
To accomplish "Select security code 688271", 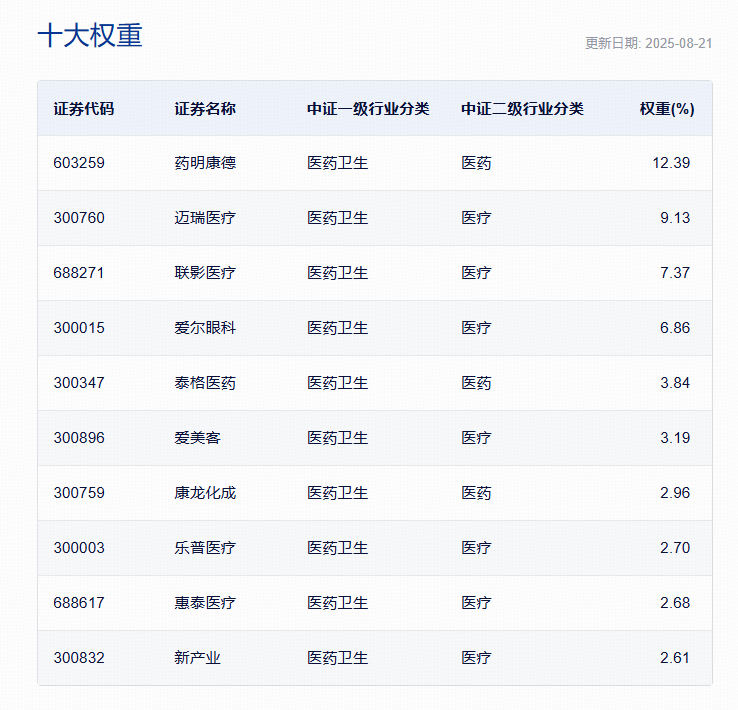I will [x=79, y=273].
